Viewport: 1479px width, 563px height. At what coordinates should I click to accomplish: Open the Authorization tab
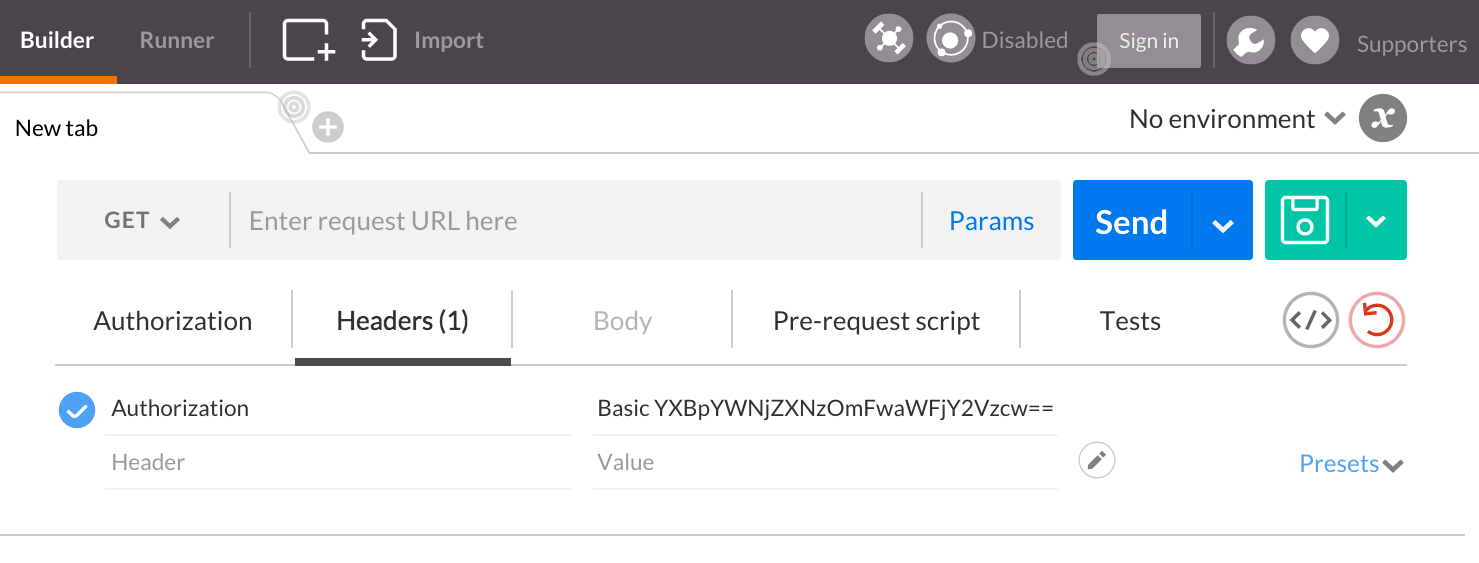tap(173, 321)
